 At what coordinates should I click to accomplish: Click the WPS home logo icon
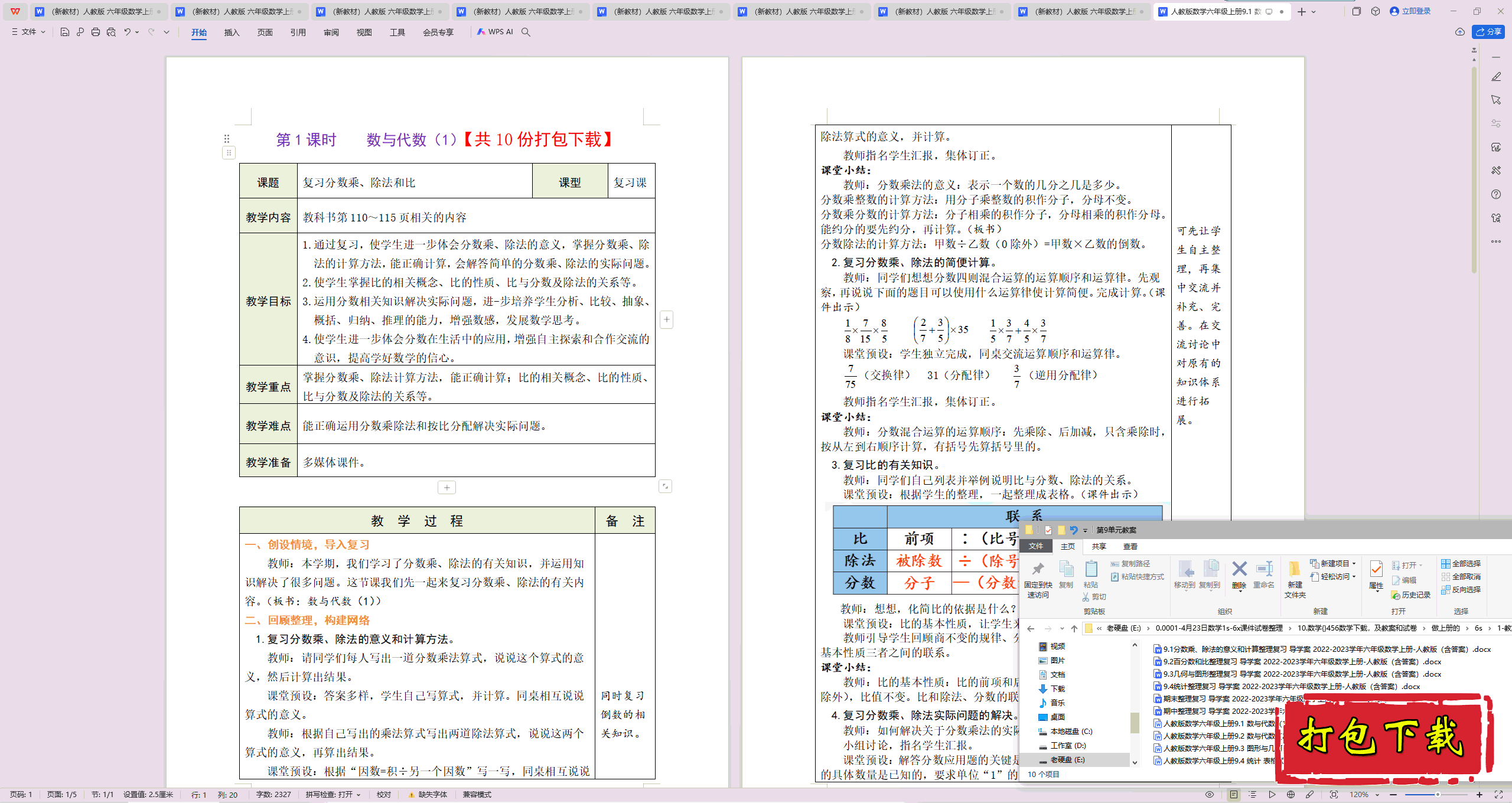pyautogui.click(x=15, y=11)
